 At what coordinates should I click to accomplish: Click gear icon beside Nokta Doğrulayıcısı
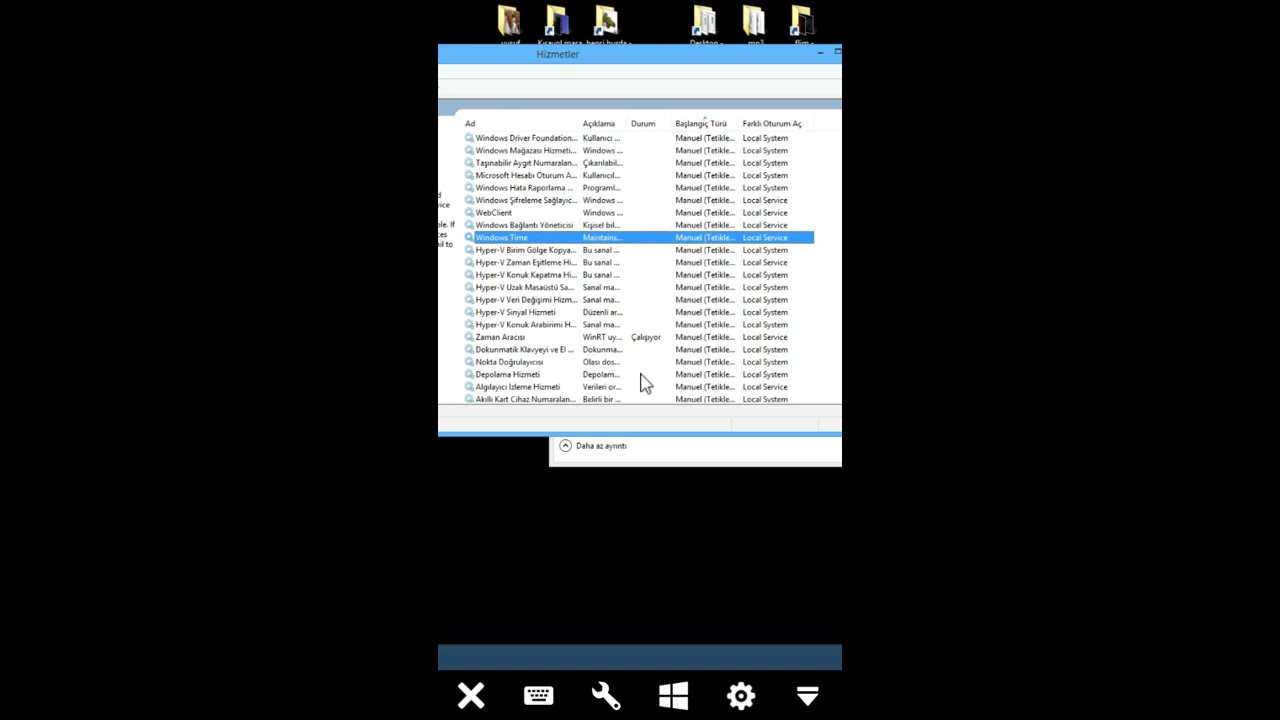coord(469,362)
